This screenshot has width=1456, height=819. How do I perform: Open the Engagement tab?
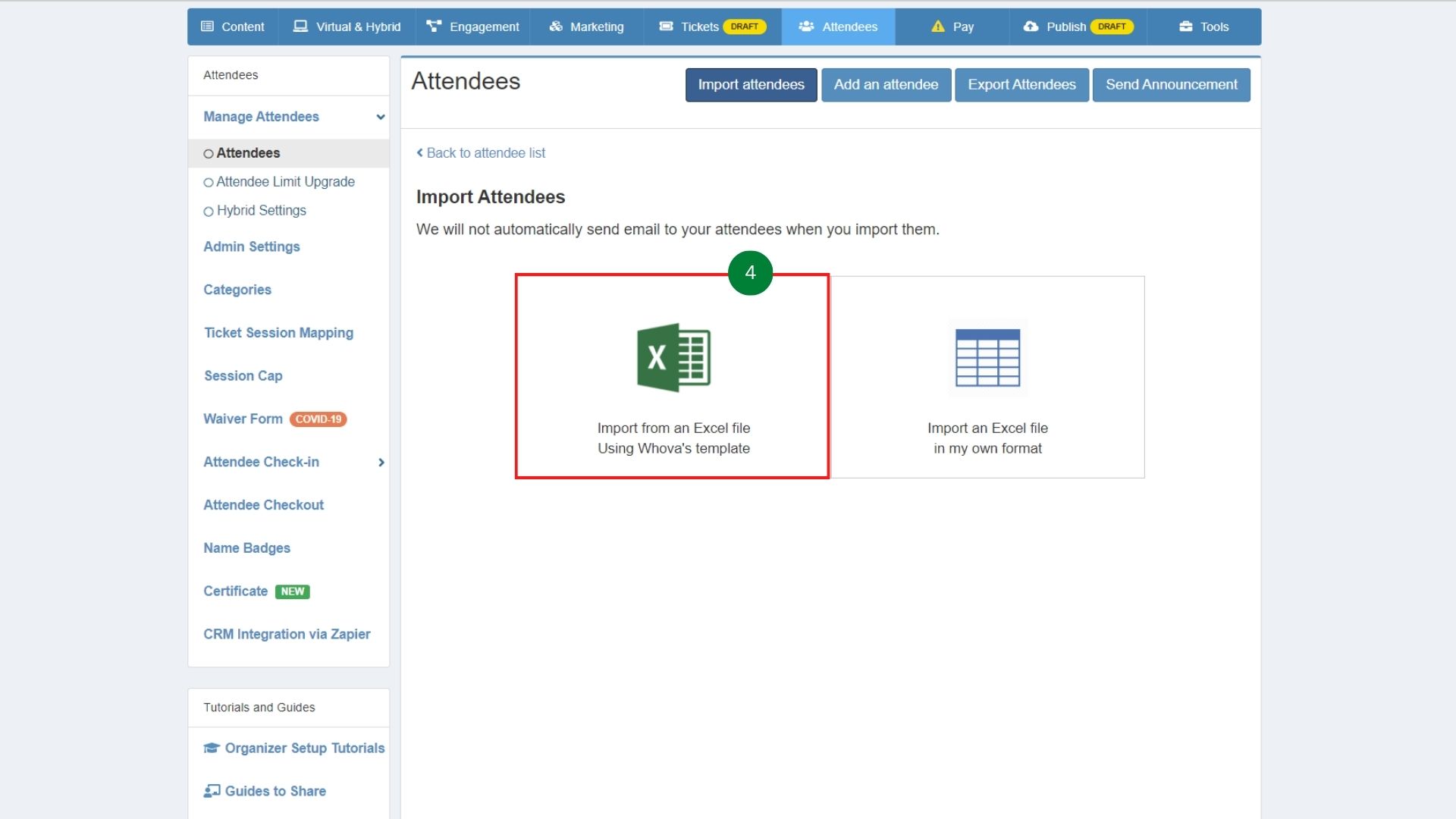click(x=473, y=27)
